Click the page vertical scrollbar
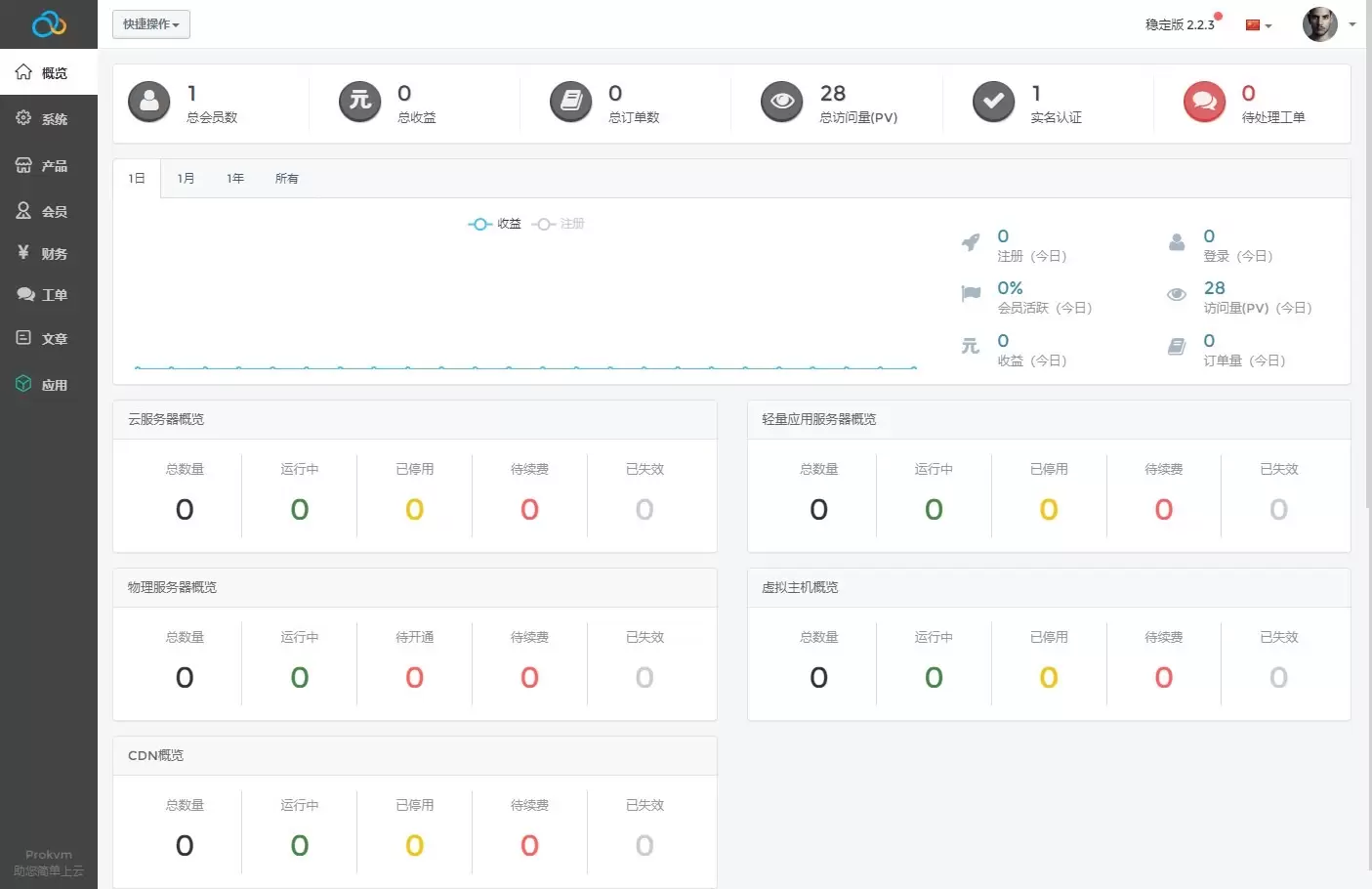The height and width of the screenshot is (889, 1372). [x=1368, y=254]
